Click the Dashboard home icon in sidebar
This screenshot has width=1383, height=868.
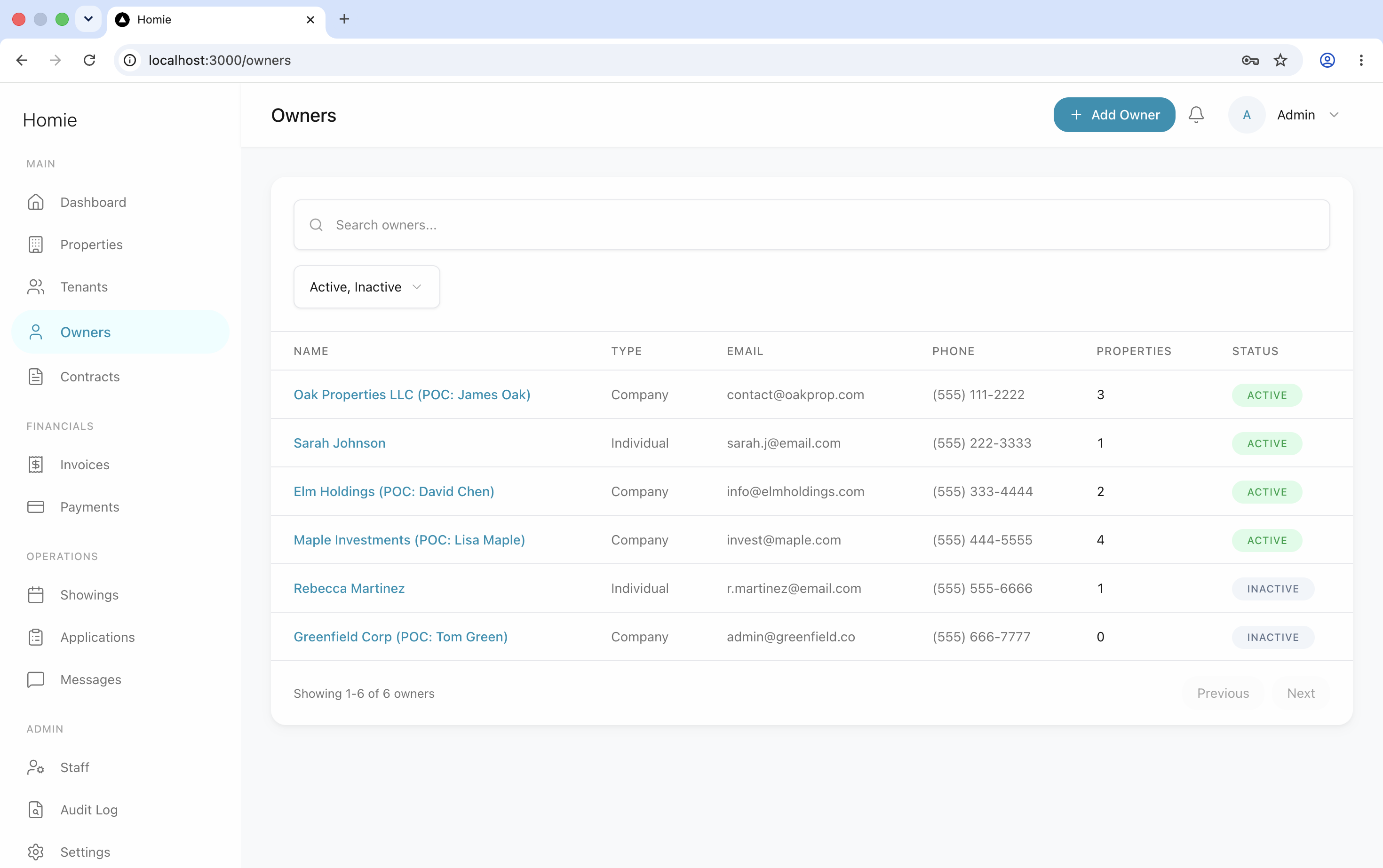(x=36, y=202)
